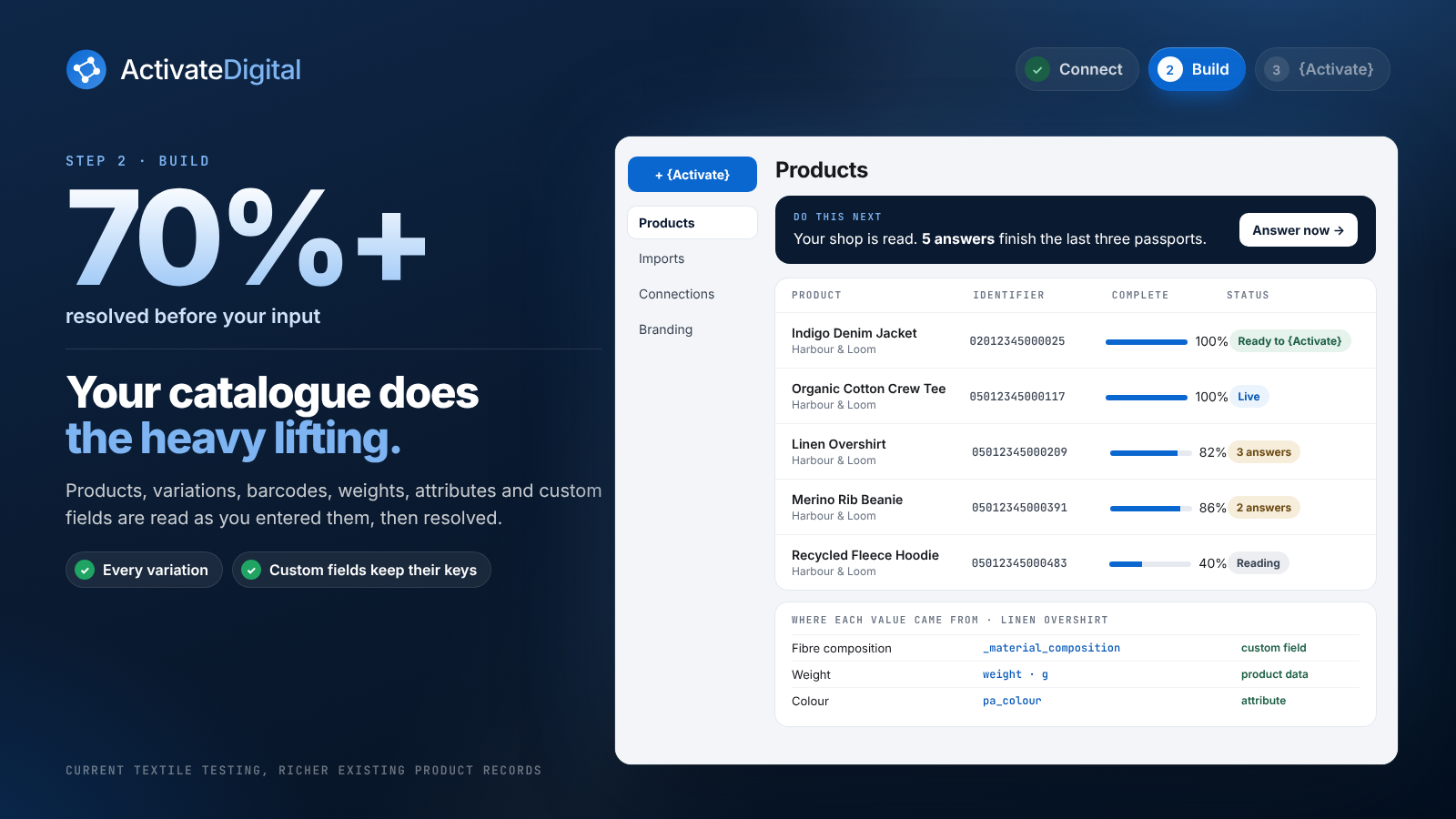The width and height of the screenshot is (1456, 819).
Task: Click the check icon beside Every variation
Action: pyautogui.click(x=85, y=570)
